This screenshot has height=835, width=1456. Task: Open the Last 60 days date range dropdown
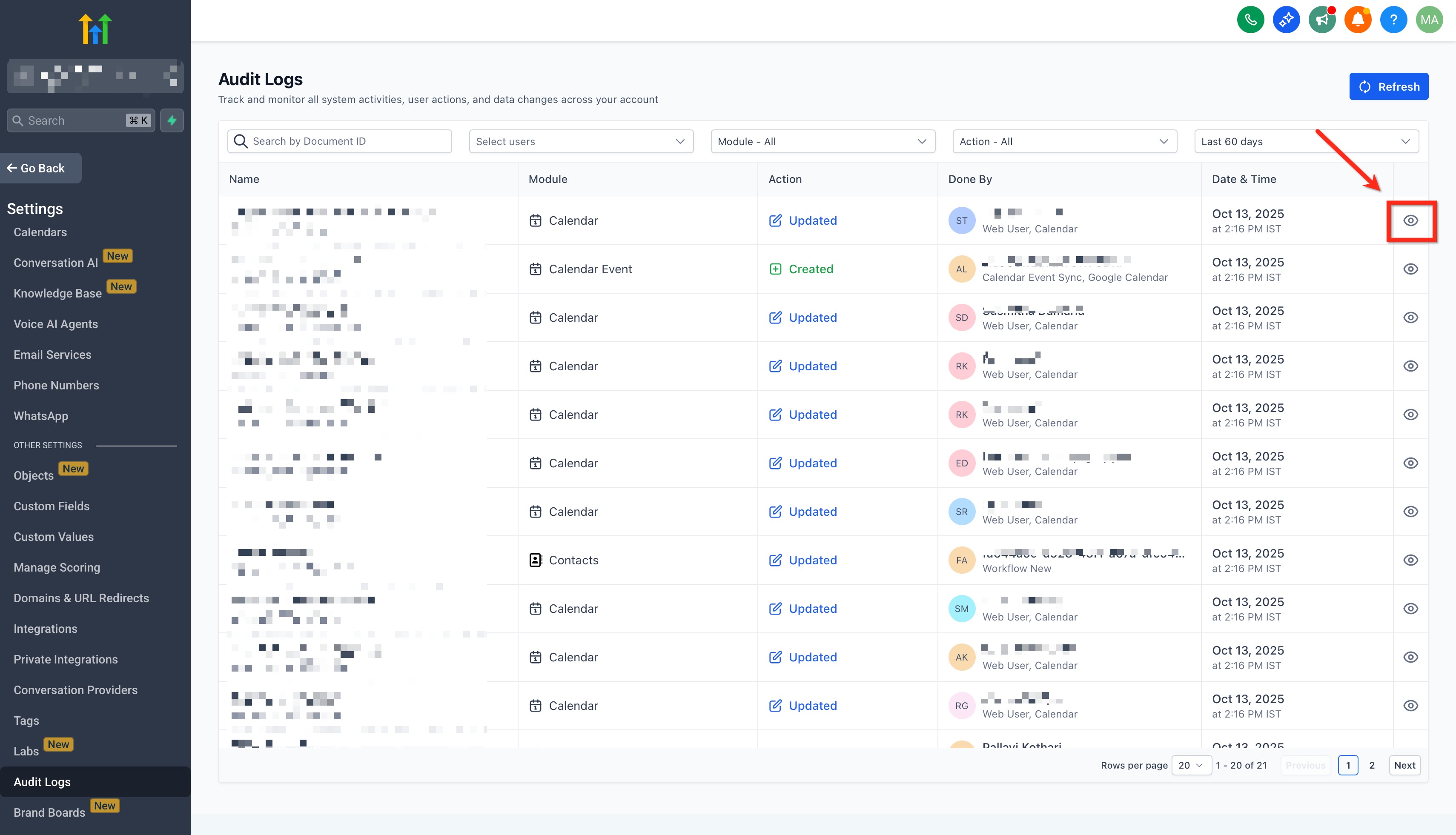point(1306,142)
